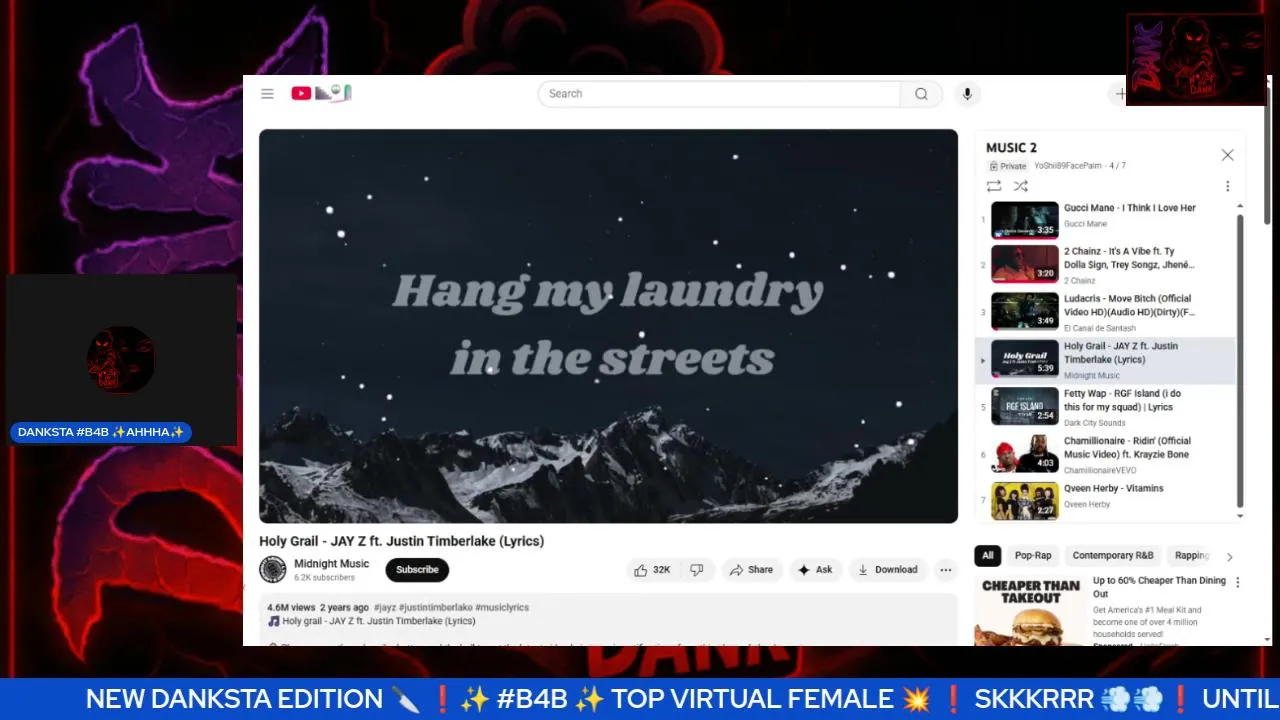
Task: Click Gucci Mane channel name in playlist
Action: click(x=1085, y=224)
